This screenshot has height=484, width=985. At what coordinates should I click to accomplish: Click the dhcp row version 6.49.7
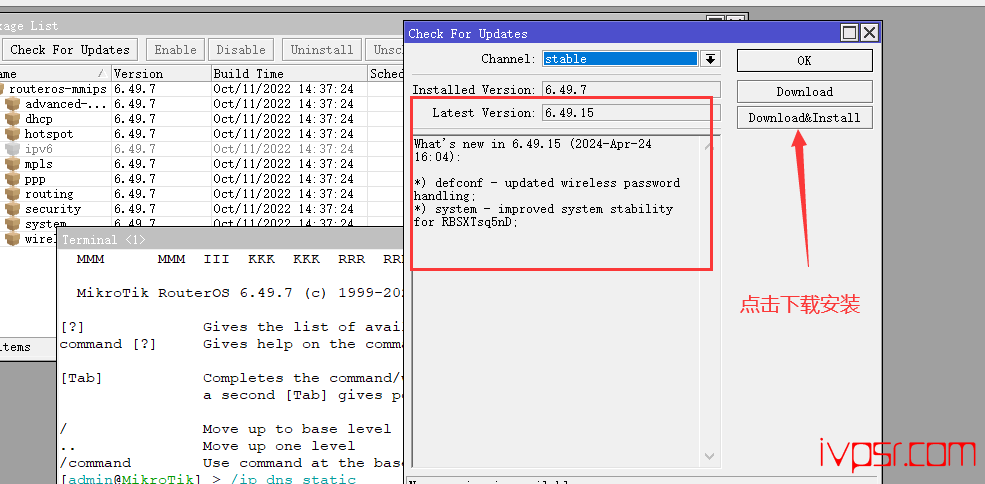(x=135, y=119)
